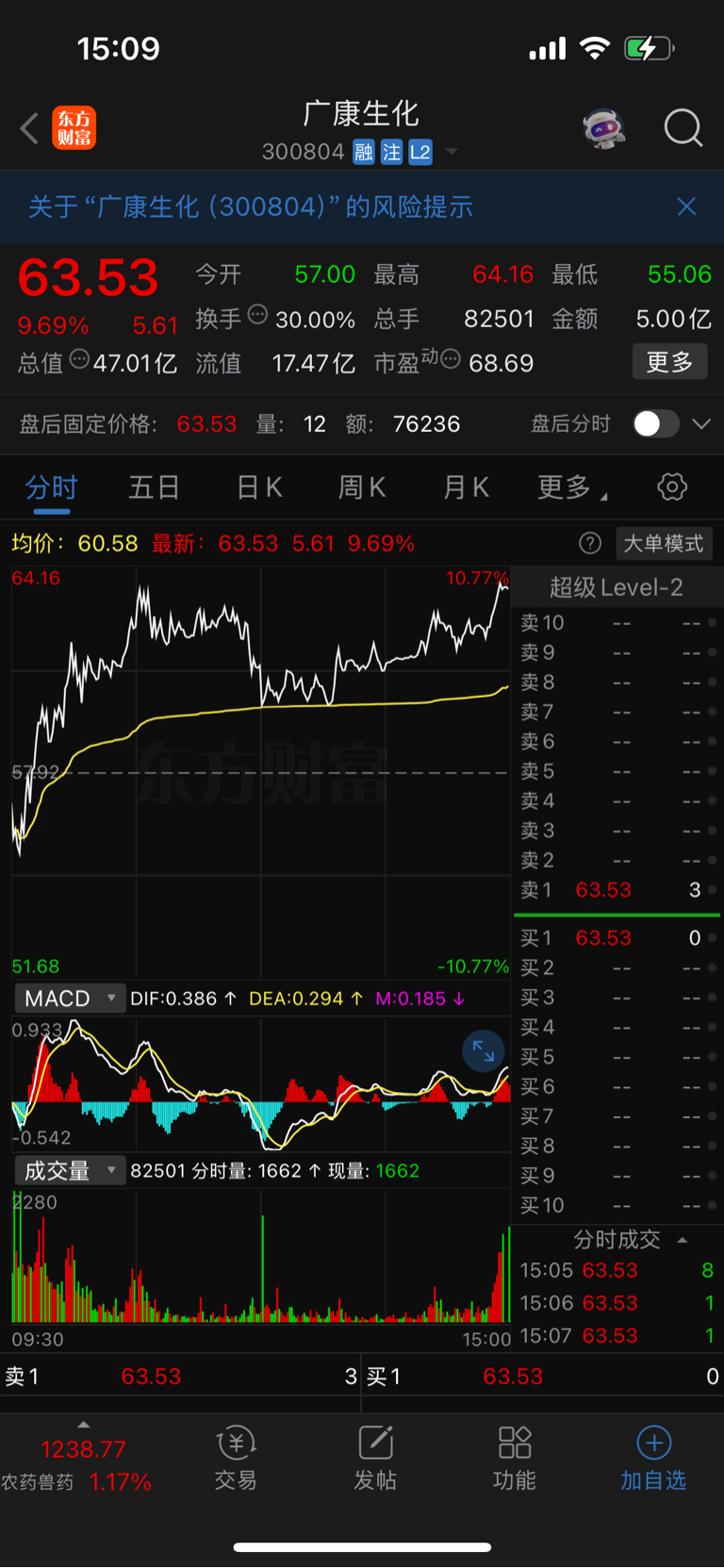724x1568 pixels.
Task: Select the 卖1 63.53 order row
Action: pyautogui.click(x=617, y=890)
